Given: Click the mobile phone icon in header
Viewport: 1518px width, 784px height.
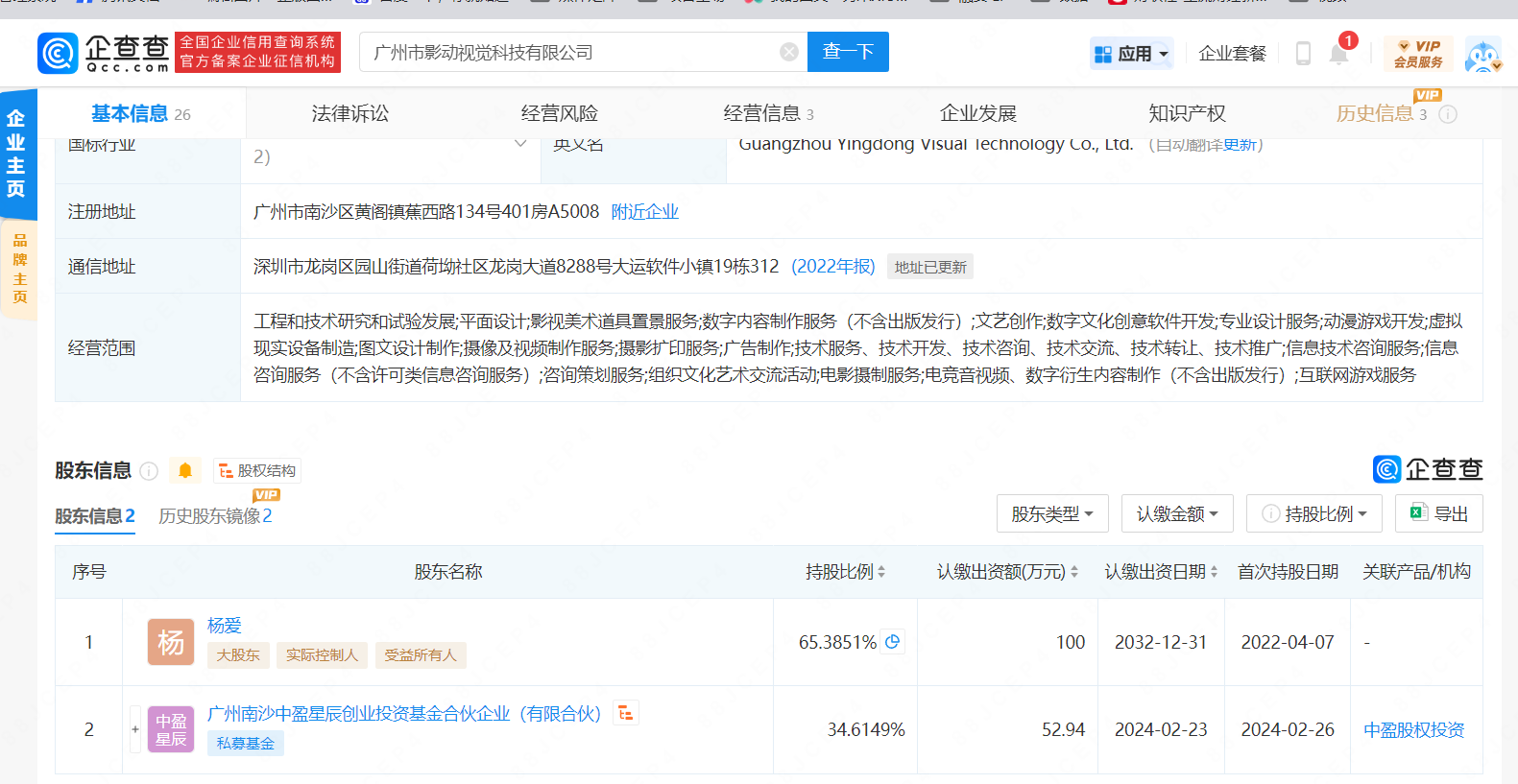Looking at the screenshot, I should (x=1303, y=53).
